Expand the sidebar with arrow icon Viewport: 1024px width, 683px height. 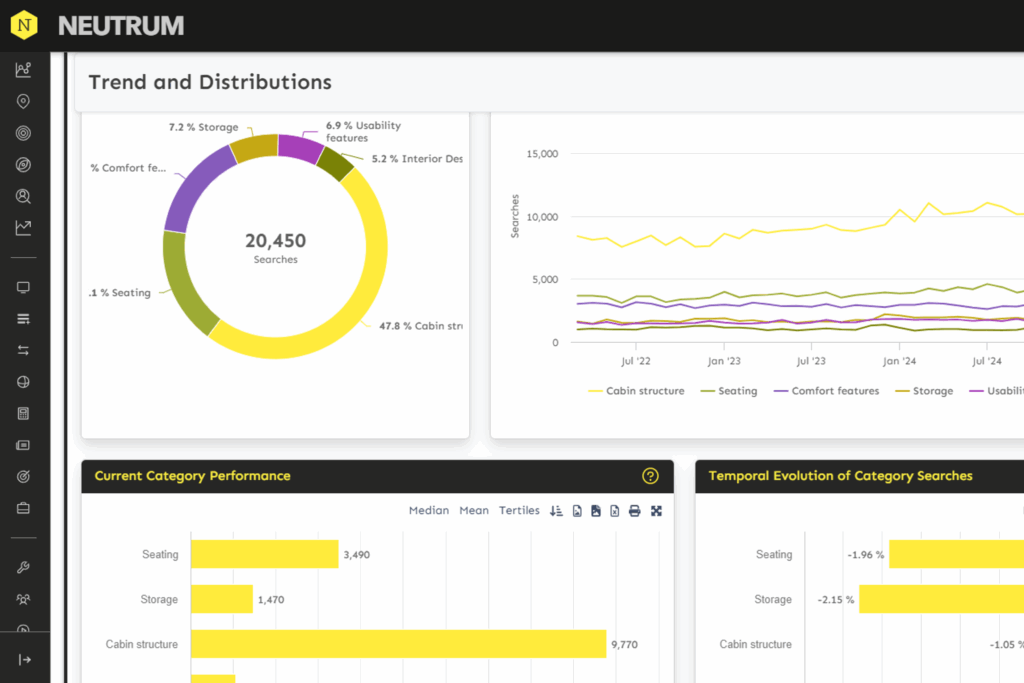(24, 659)
